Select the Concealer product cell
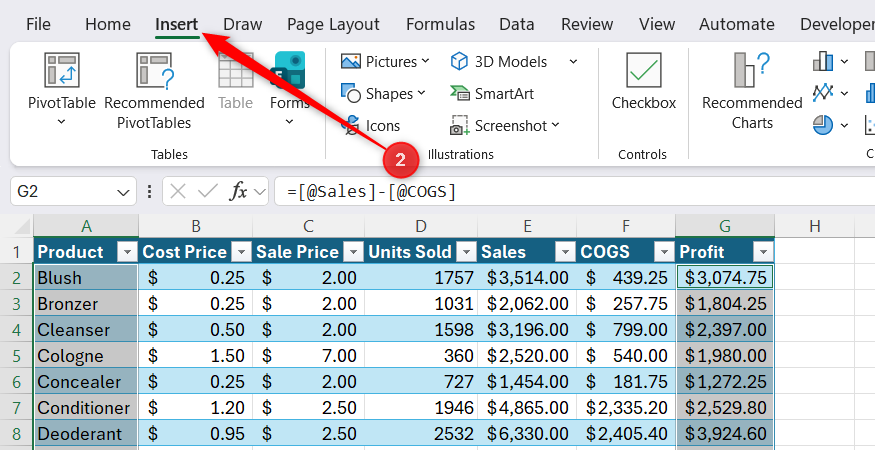This screenshot has height=450, width=875. [x=86, y=382]
